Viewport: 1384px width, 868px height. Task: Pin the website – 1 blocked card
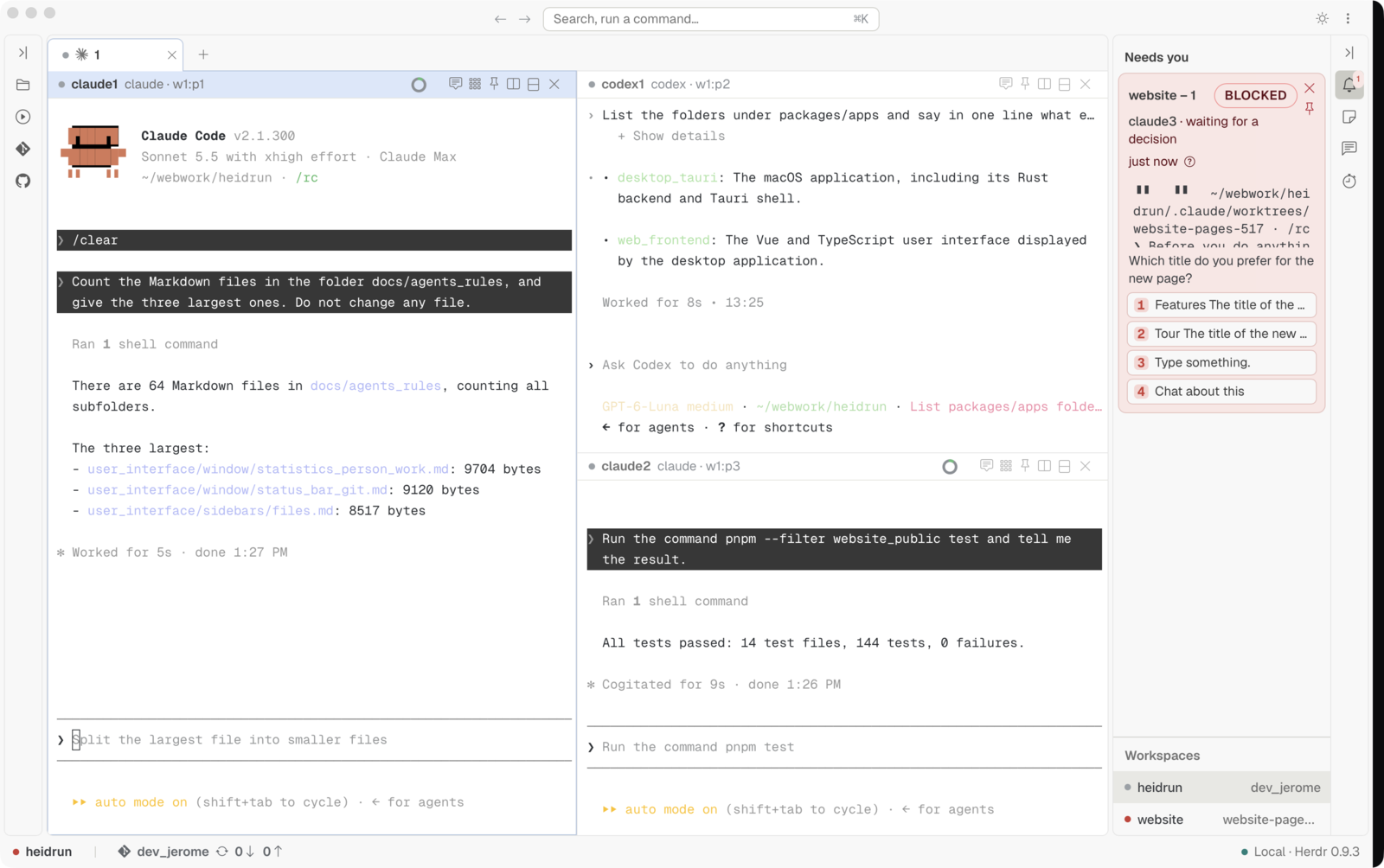pyautogui.click(x=1310, y=108)
